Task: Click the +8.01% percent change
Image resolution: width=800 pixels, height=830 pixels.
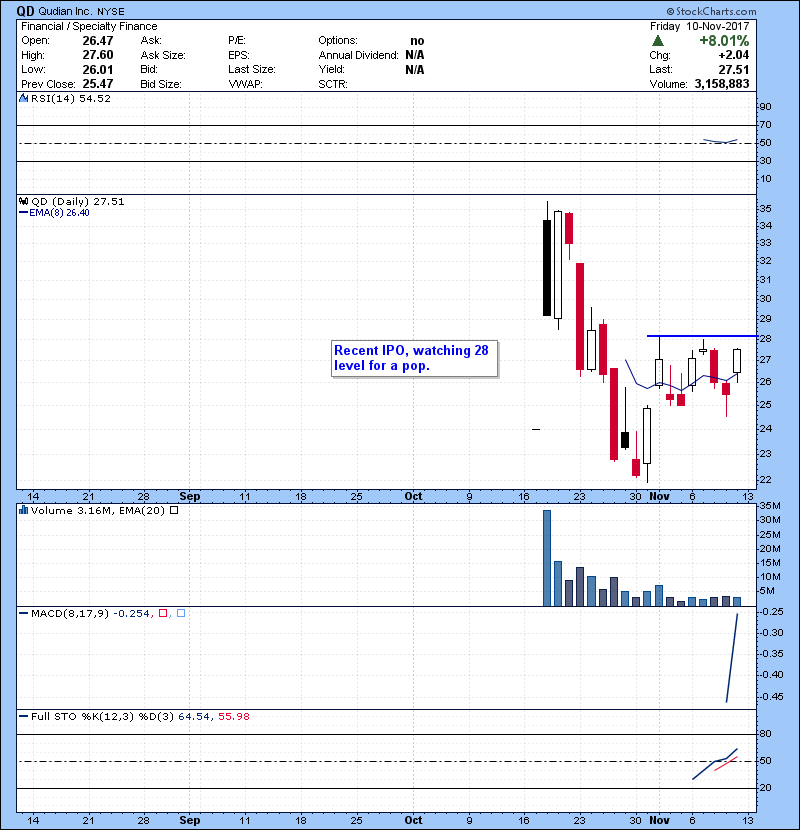Action: point(724,41)
